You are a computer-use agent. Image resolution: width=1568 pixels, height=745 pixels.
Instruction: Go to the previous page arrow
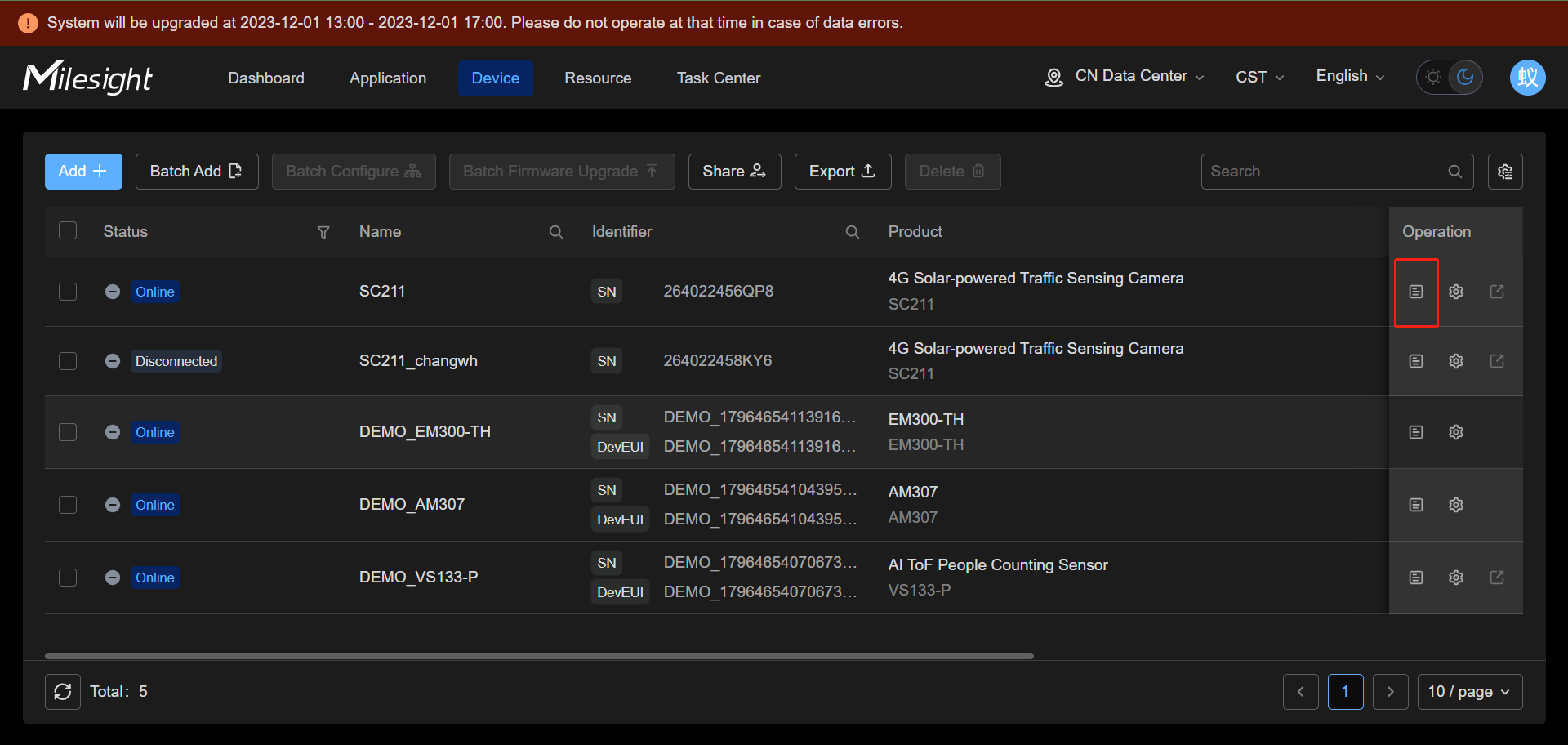(x=1301, y=692)
